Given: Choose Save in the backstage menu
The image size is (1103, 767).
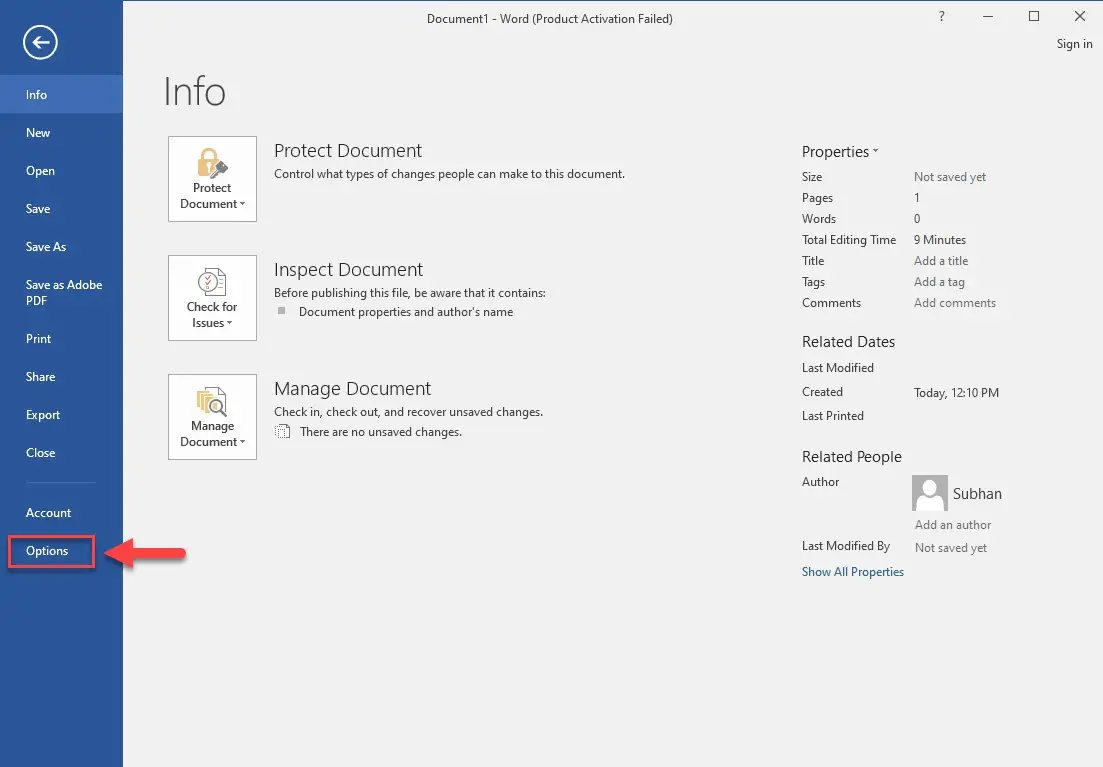Looking at the screenshot, I should point(61,208).
